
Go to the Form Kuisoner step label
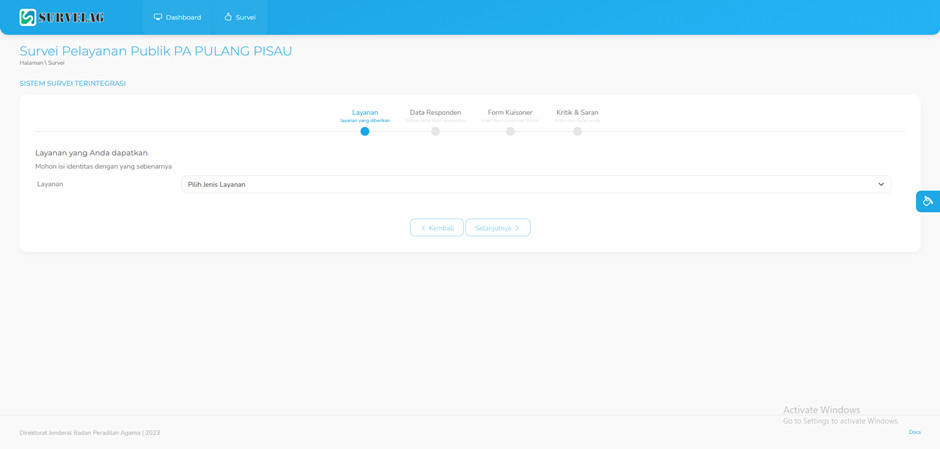coord(510,112)
